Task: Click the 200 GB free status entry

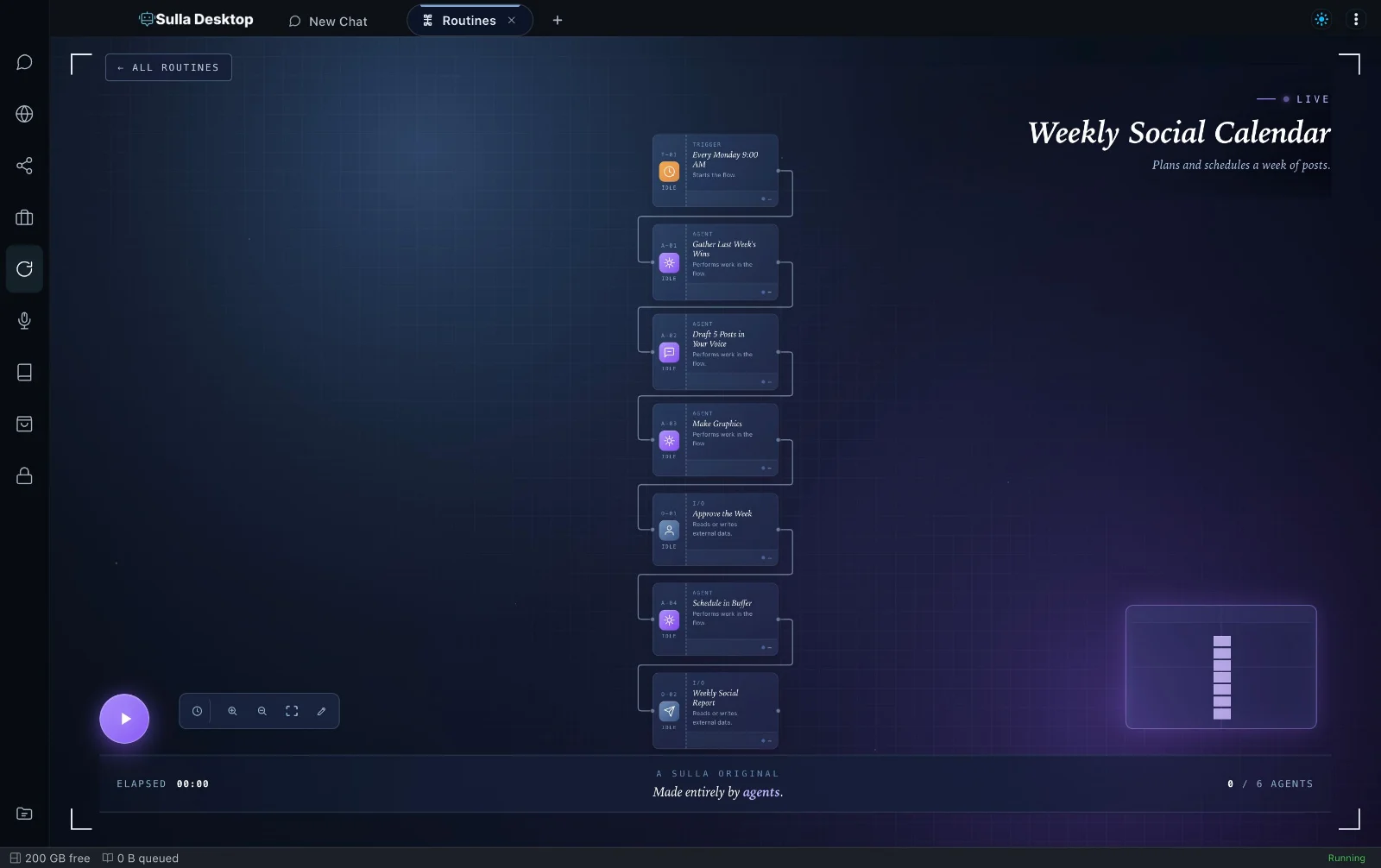Action: (x=50, y=859)
